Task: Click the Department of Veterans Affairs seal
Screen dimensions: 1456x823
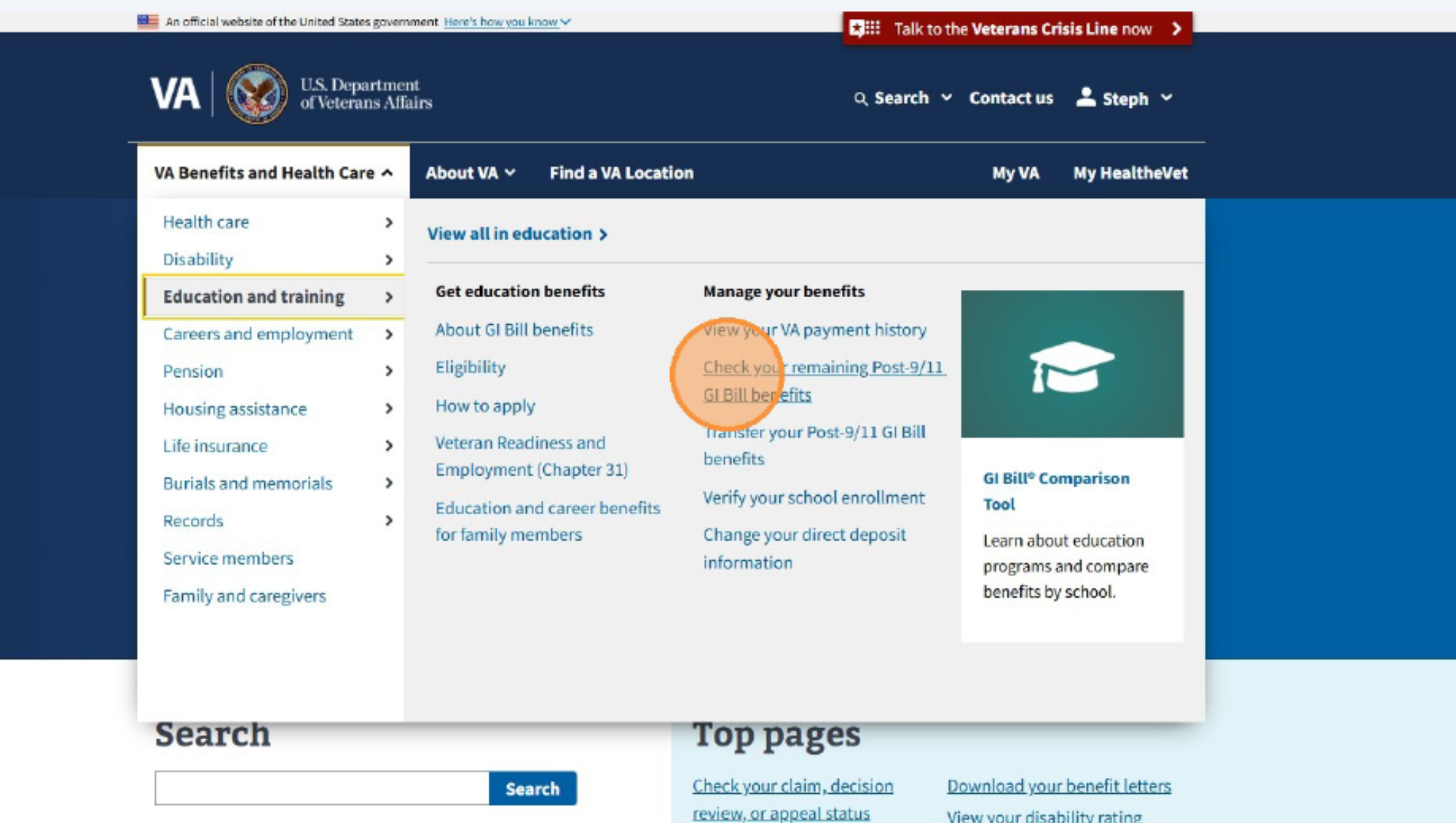Action: tap(256, 92)
